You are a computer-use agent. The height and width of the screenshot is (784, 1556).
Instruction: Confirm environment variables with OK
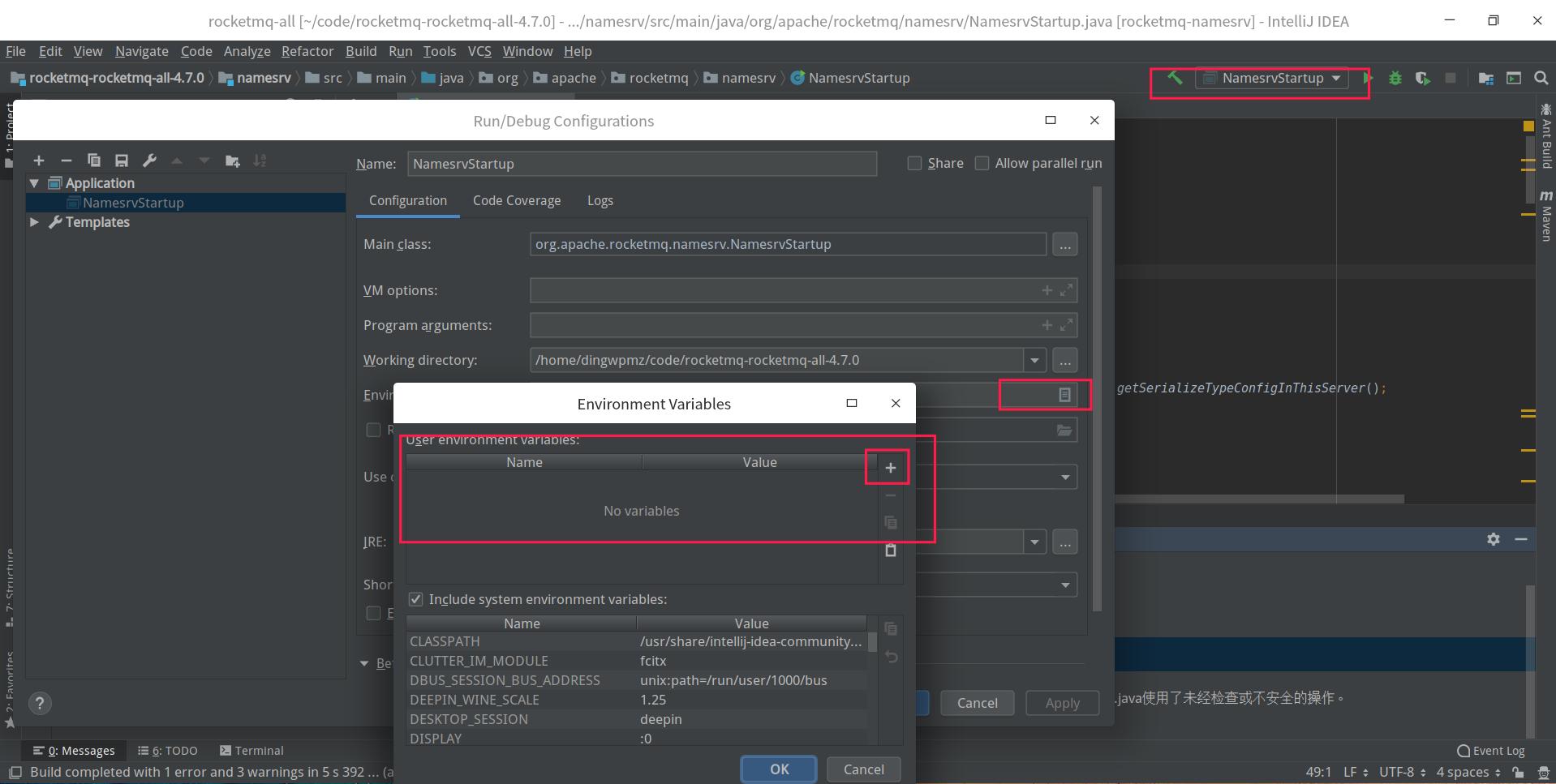[x=777, y=769]
